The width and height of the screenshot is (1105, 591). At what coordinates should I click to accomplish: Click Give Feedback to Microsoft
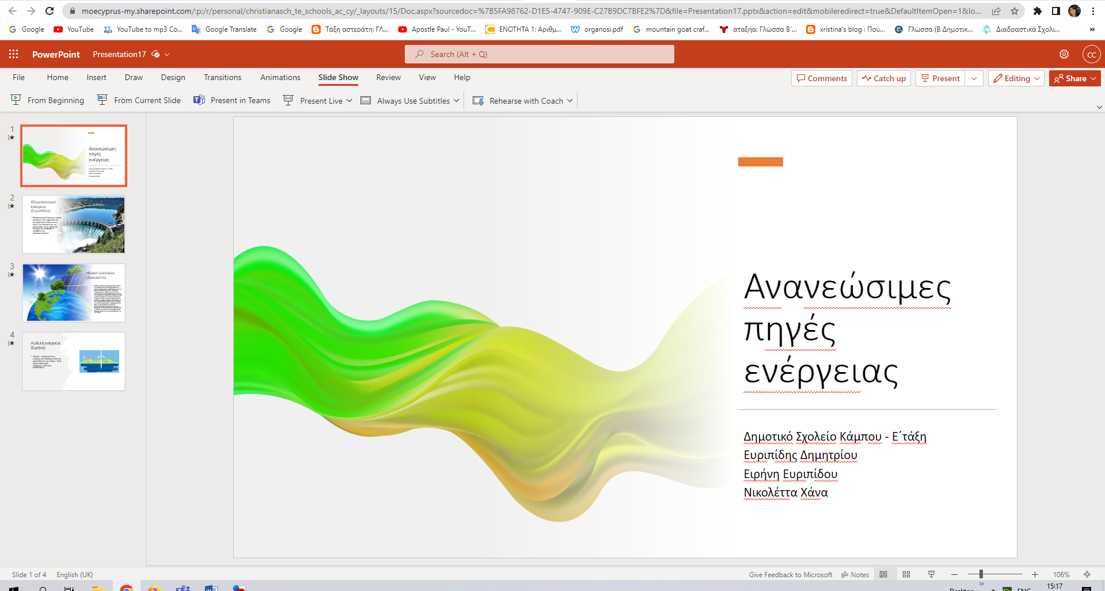point(790,575)
